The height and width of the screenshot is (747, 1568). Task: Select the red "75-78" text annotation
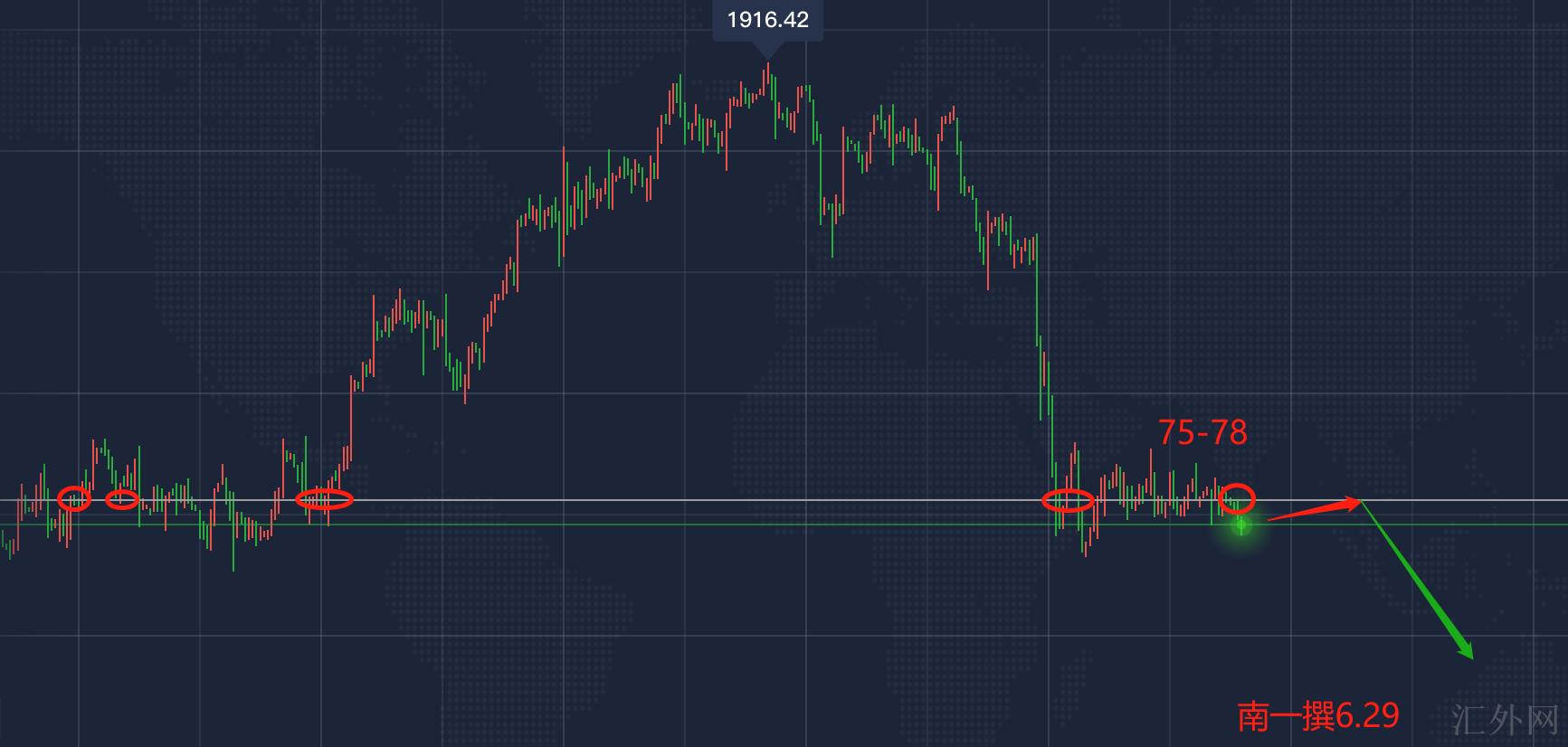(1202, 433)
